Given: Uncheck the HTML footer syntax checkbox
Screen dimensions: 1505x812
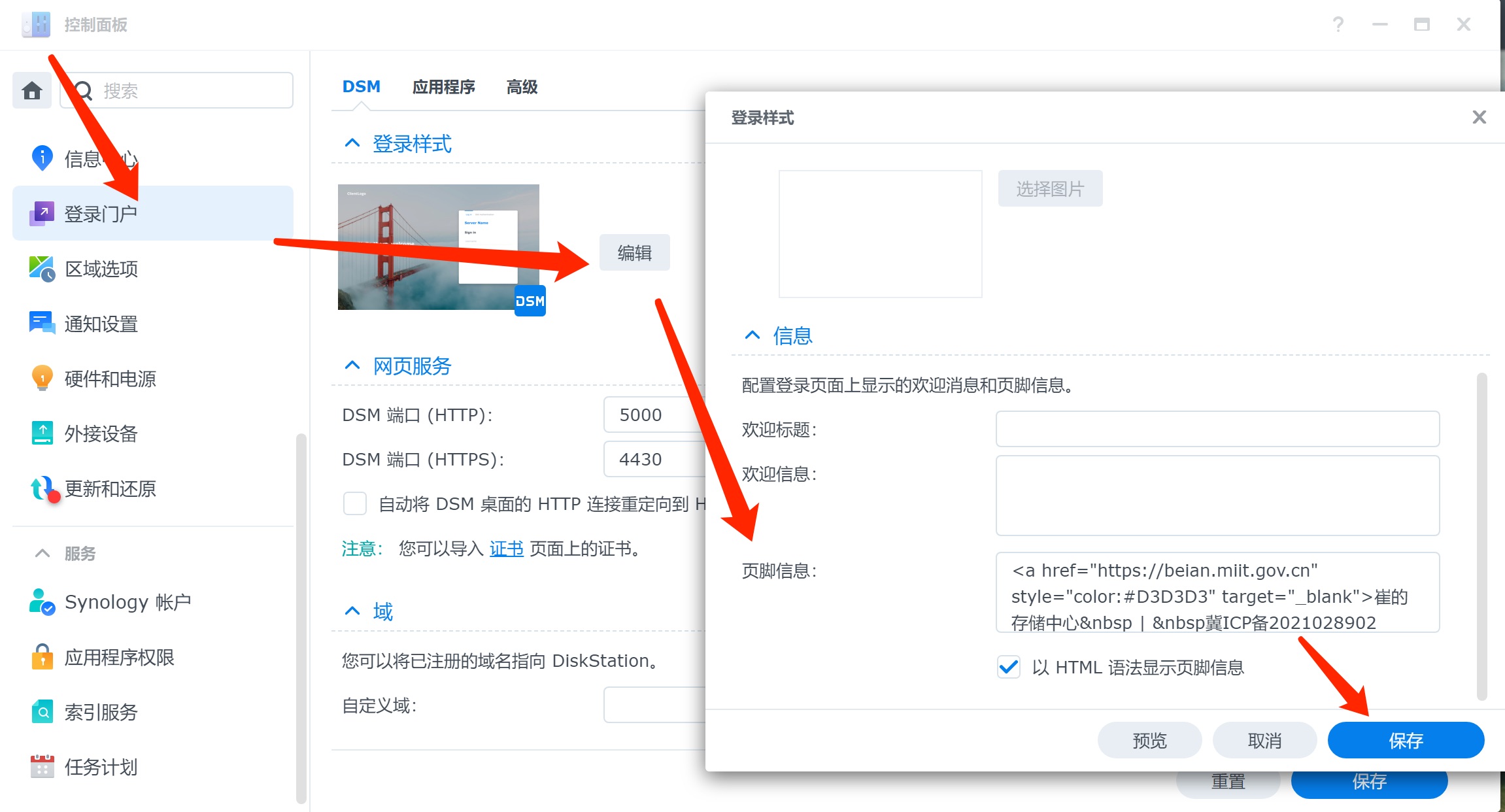Looking at the screenshot, I should [1008, 668].
